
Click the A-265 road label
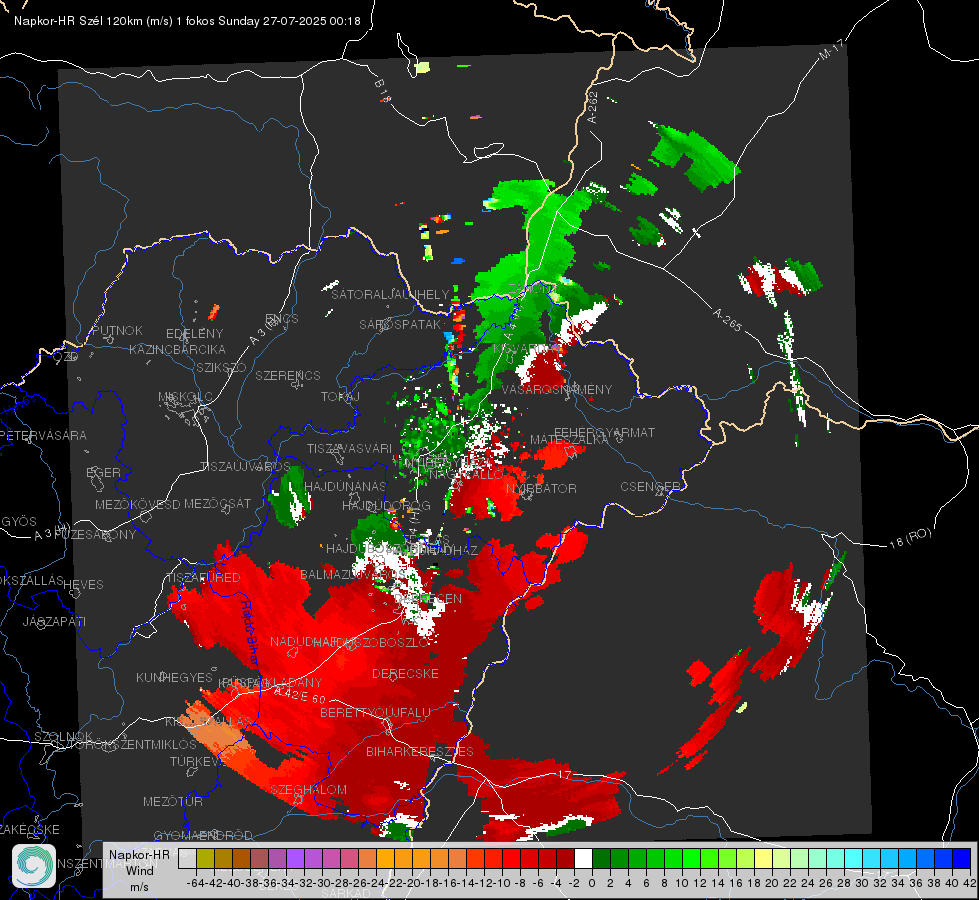(727, 320)
